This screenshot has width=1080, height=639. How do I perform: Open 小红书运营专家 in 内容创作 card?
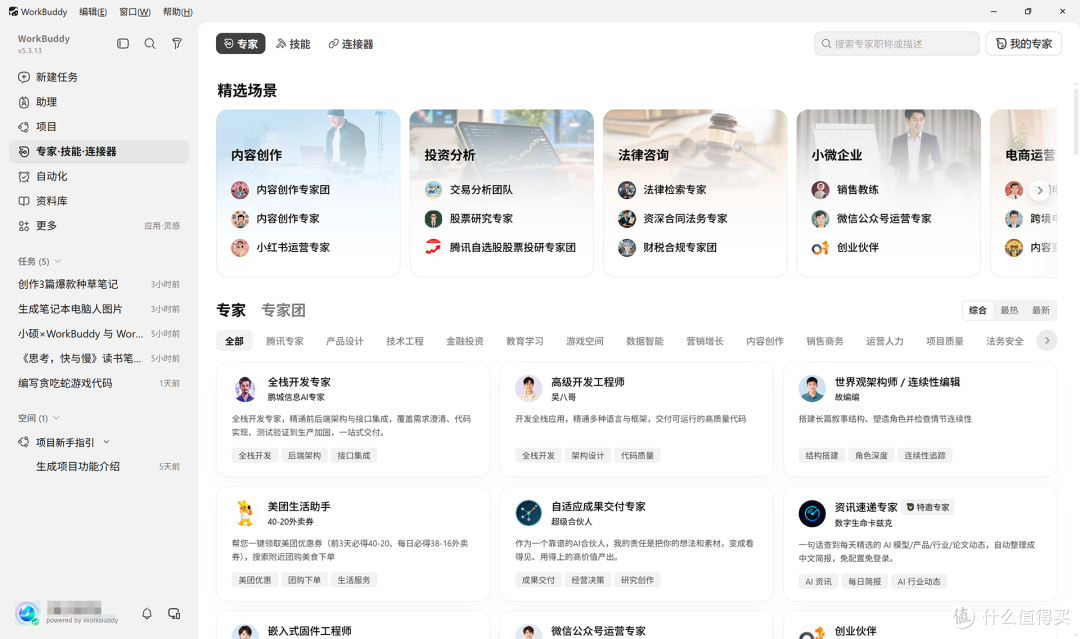click(x=280, y=247)
